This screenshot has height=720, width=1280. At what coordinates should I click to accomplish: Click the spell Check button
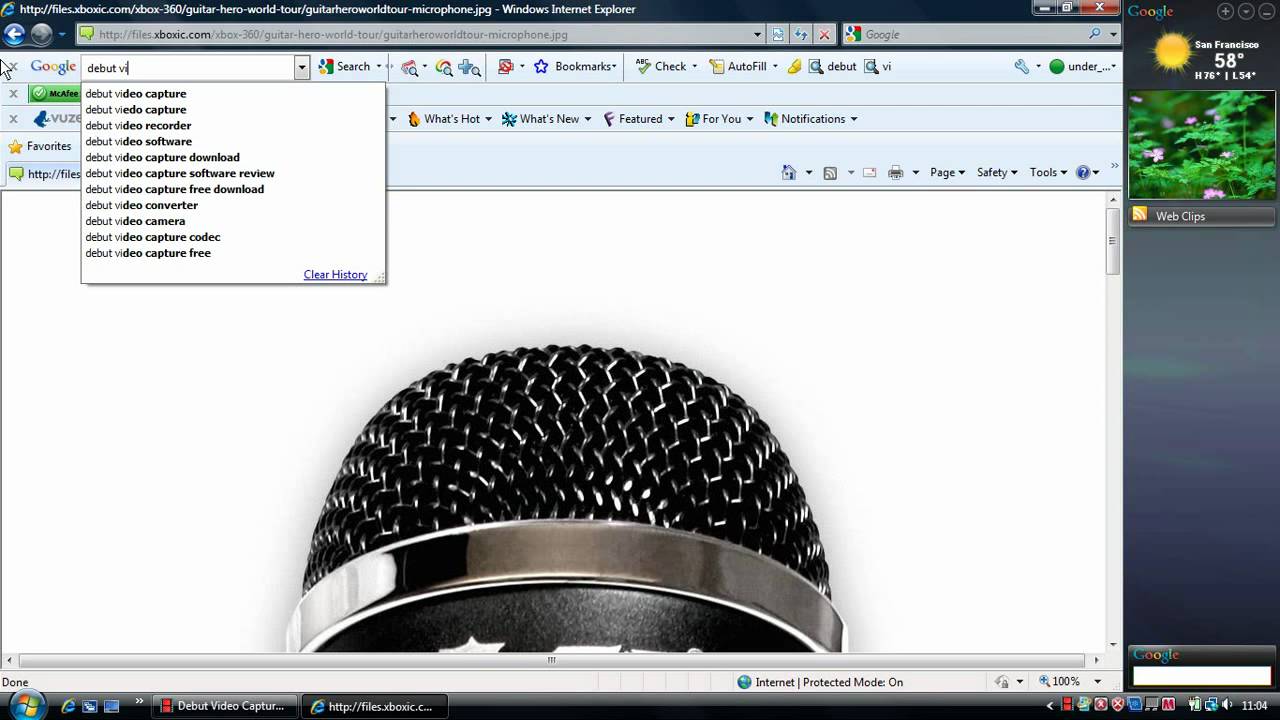coord(660,66)
